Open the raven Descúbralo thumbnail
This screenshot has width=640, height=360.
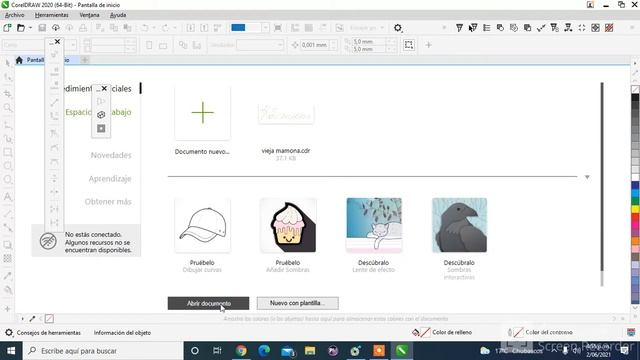pos(460,225)
